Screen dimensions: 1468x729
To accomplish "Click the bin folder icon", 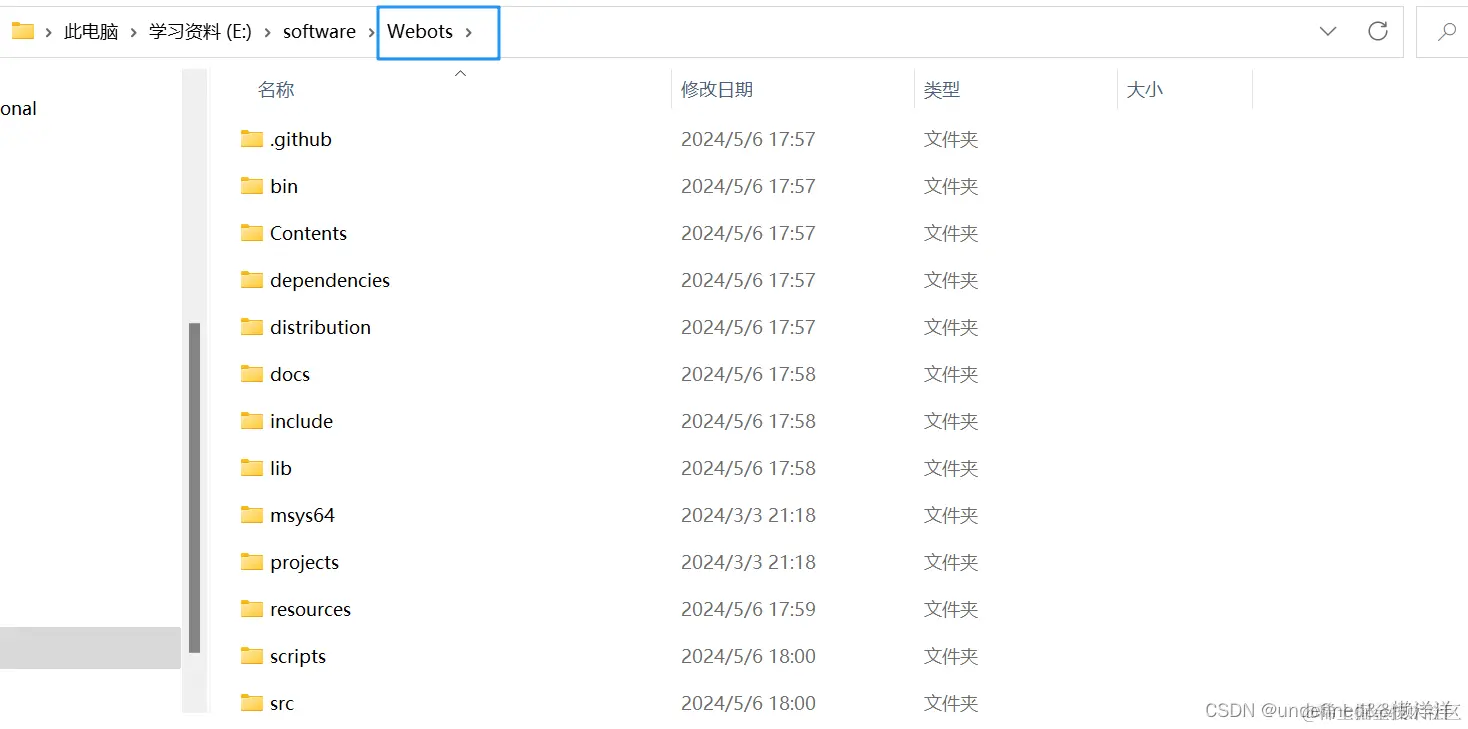I will (252, 186).
